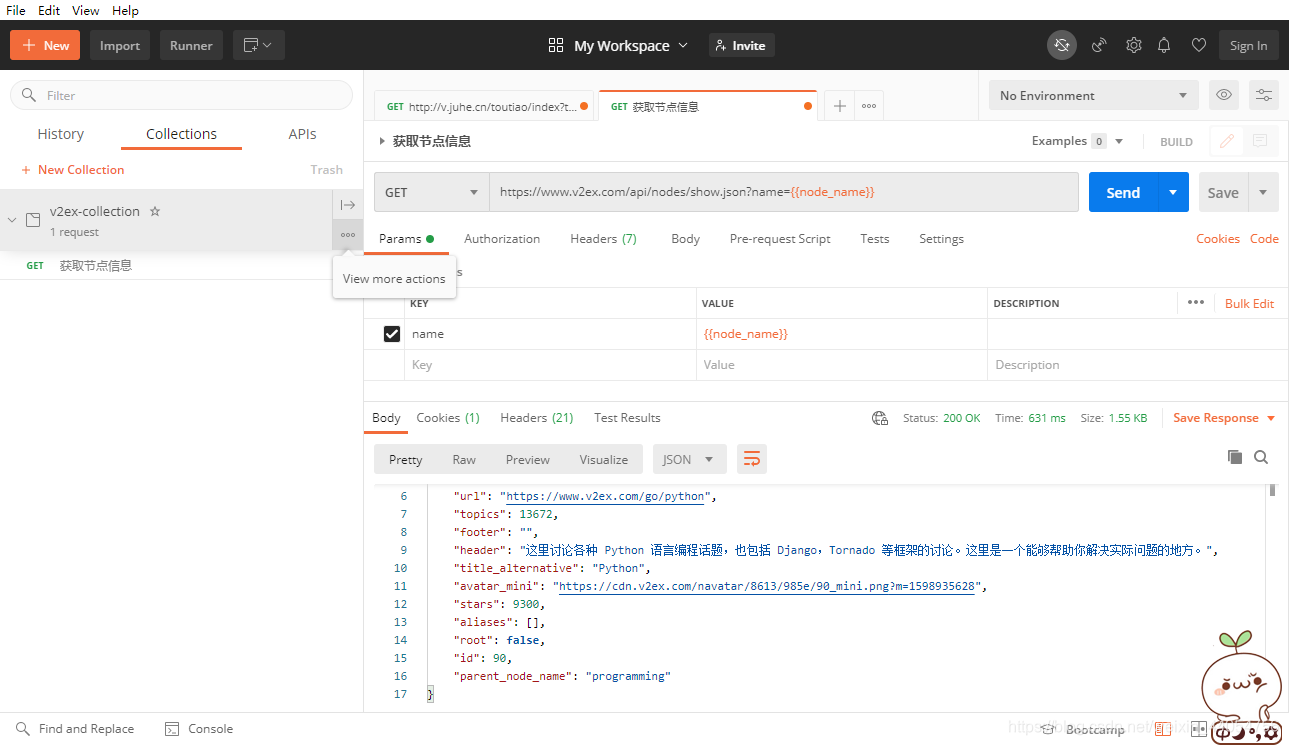This screenshot has height=745, width=1289.
Task: Click the sync status icon in header
Action: point(1062,45)
